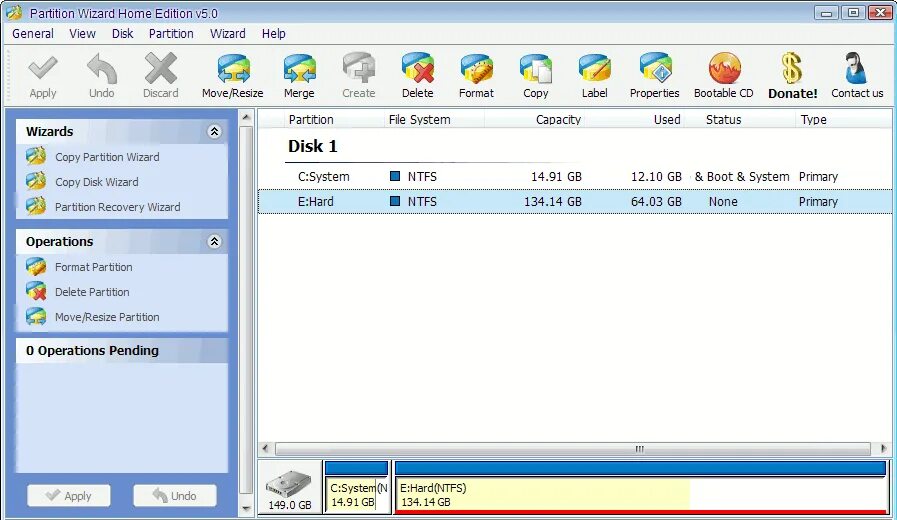Click sidebar scrollbar down arrow

pyautogui.click(x=246, y=508)
